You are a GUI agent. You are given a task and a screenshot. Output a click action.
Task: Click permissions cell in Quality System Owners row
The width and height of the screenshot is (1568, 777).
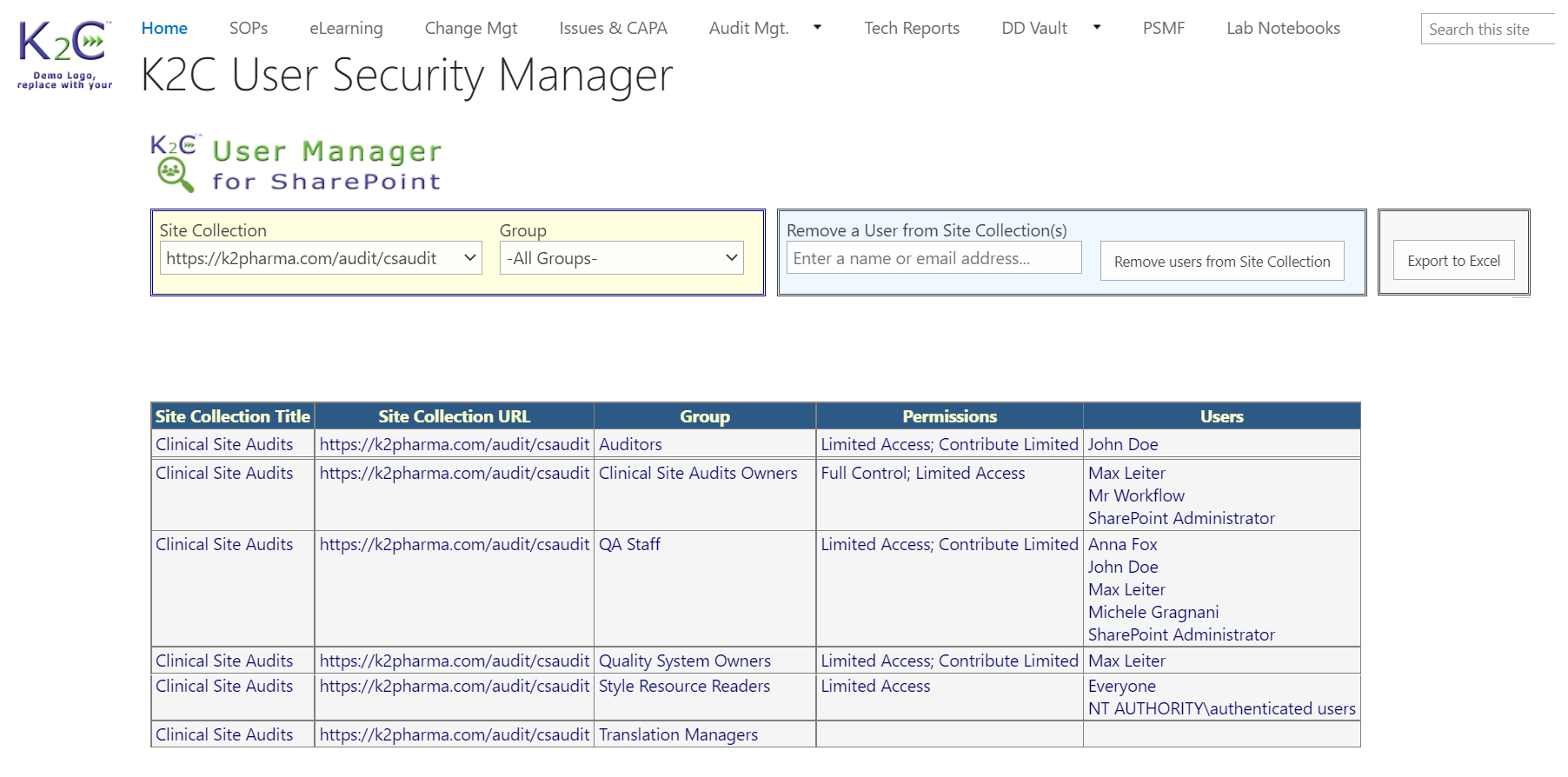[949, 661]
